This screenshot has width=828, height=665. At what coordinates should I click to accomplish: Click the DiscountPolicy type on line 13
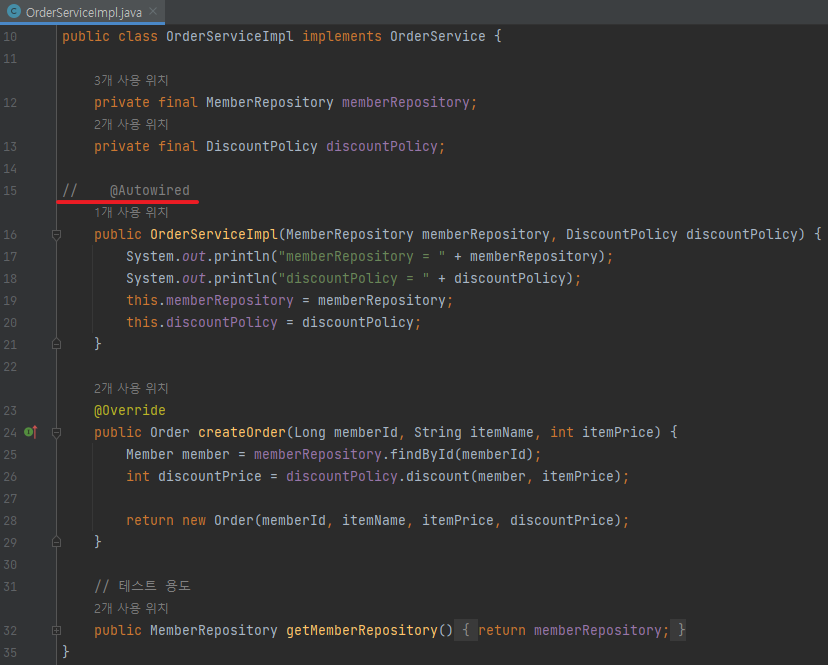tap(261, 146)
